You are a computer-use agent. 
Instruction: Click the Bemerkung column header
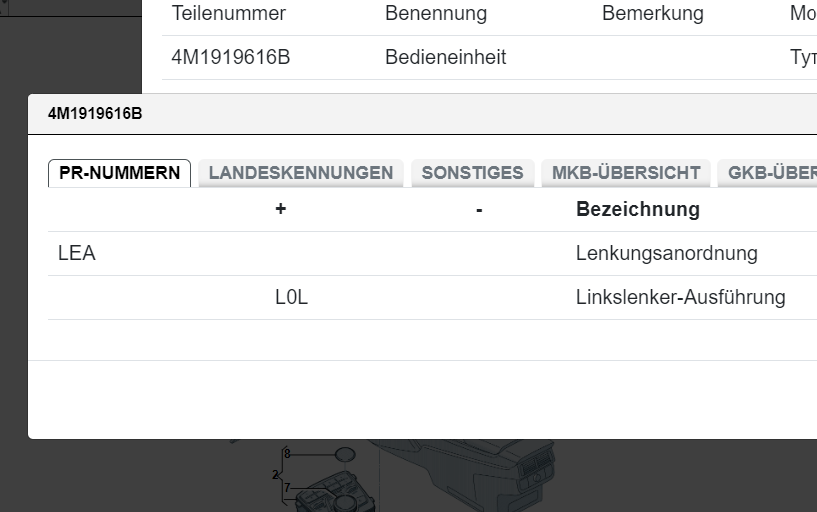652,13
